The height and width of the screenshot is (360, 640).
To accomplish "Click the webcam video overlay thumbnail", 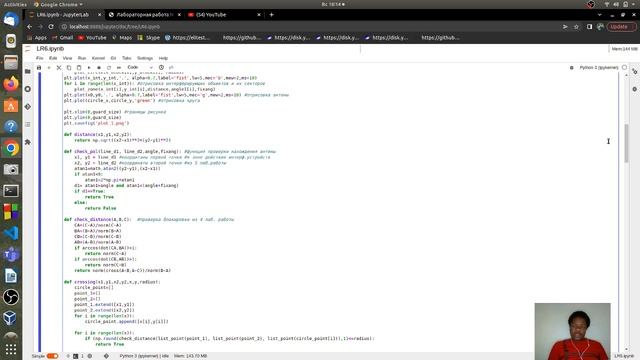I will 573,331.
